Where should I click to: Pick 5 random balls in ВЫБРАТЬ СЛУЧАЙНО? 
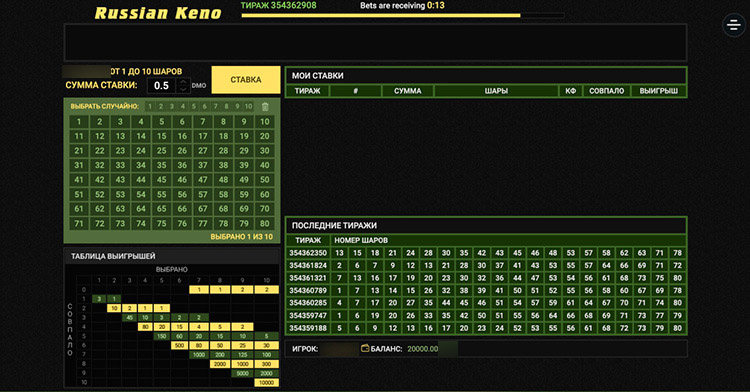[x=193, y=106]
